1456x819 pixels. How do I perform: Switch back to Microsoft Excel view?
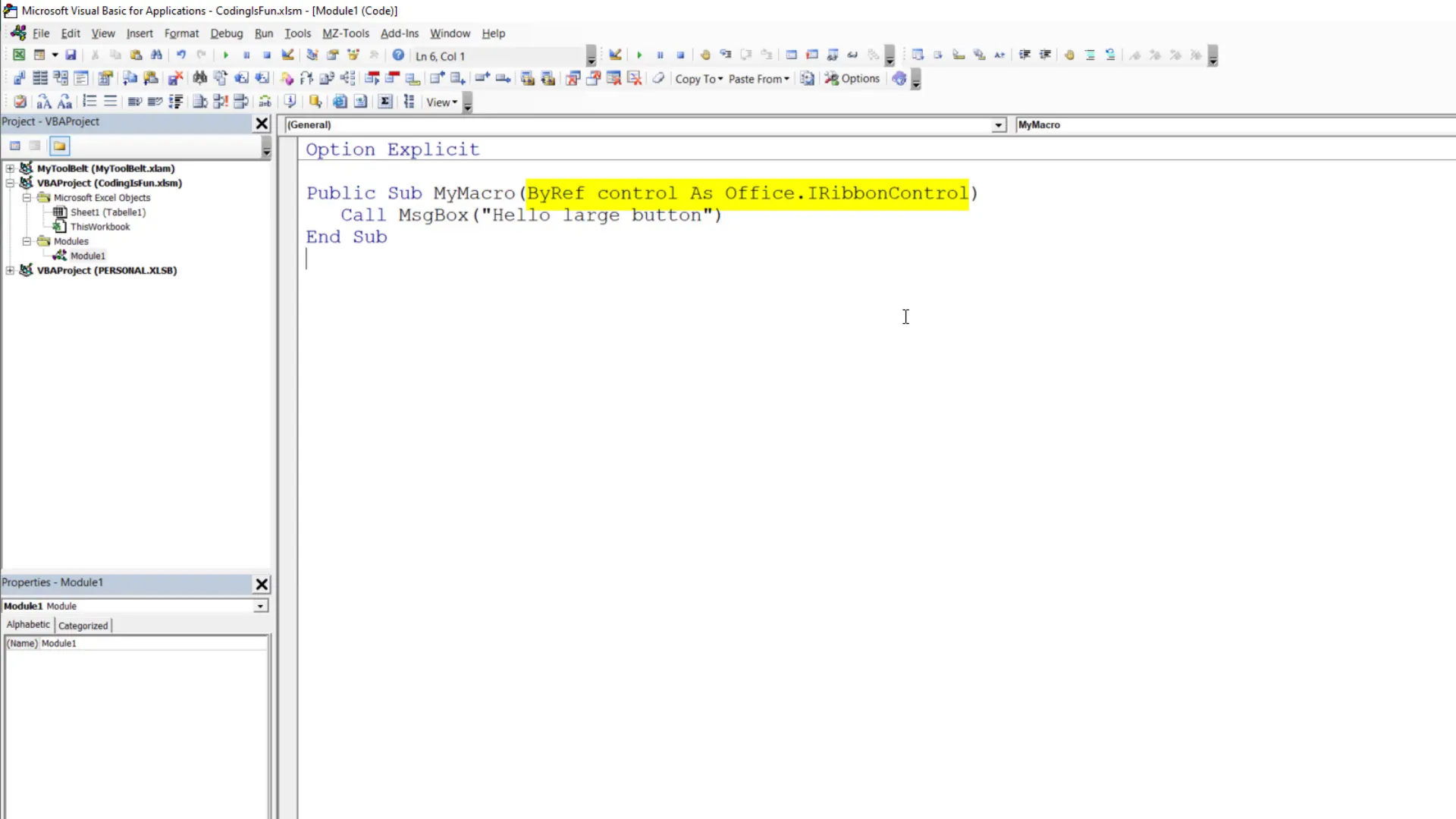pos(18,55)
